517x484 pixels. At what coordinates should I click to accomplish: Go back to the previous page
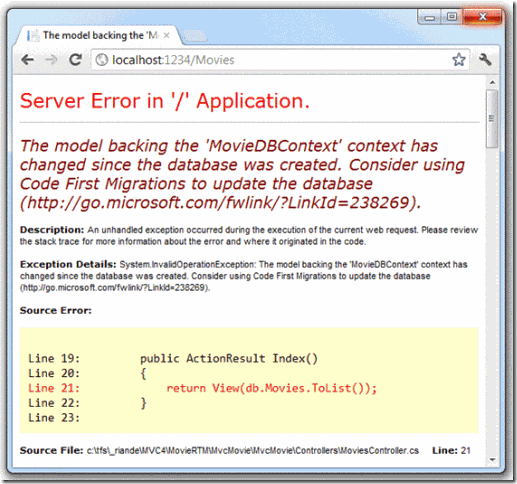[28, 60]
